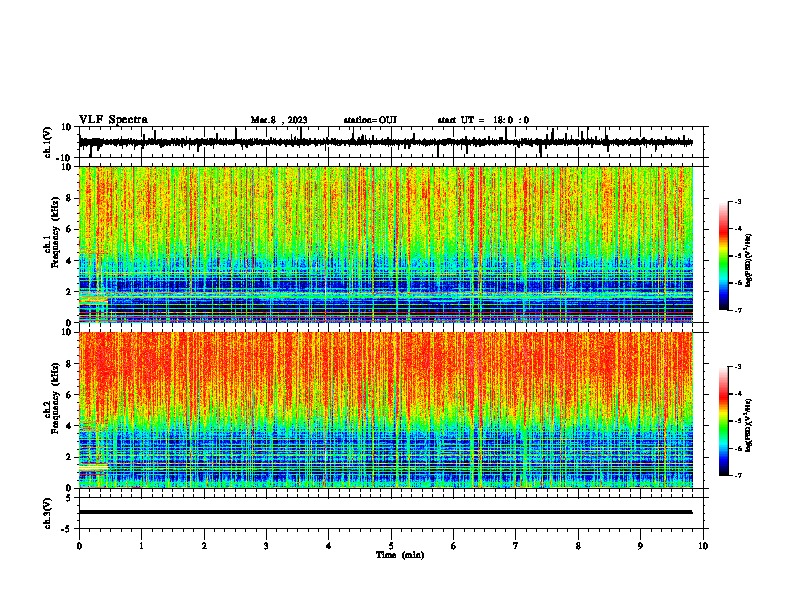This screenshot has width=792, height=612.
Task: Click the ch.2 spectrogram color scale bar
Action: 724,421
